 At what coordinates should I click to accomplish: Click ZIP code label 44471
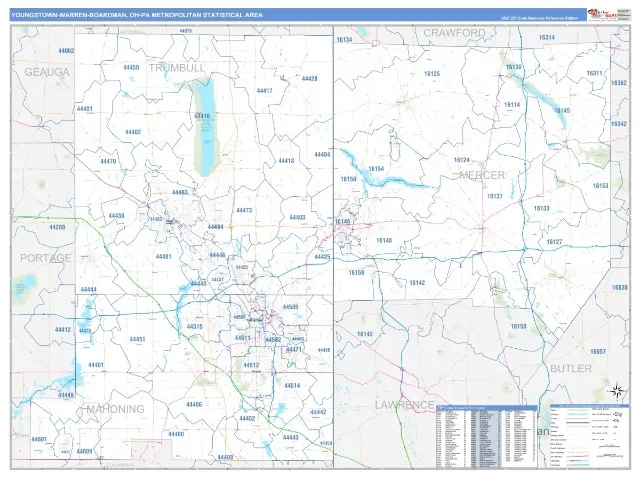pos(293,350)
